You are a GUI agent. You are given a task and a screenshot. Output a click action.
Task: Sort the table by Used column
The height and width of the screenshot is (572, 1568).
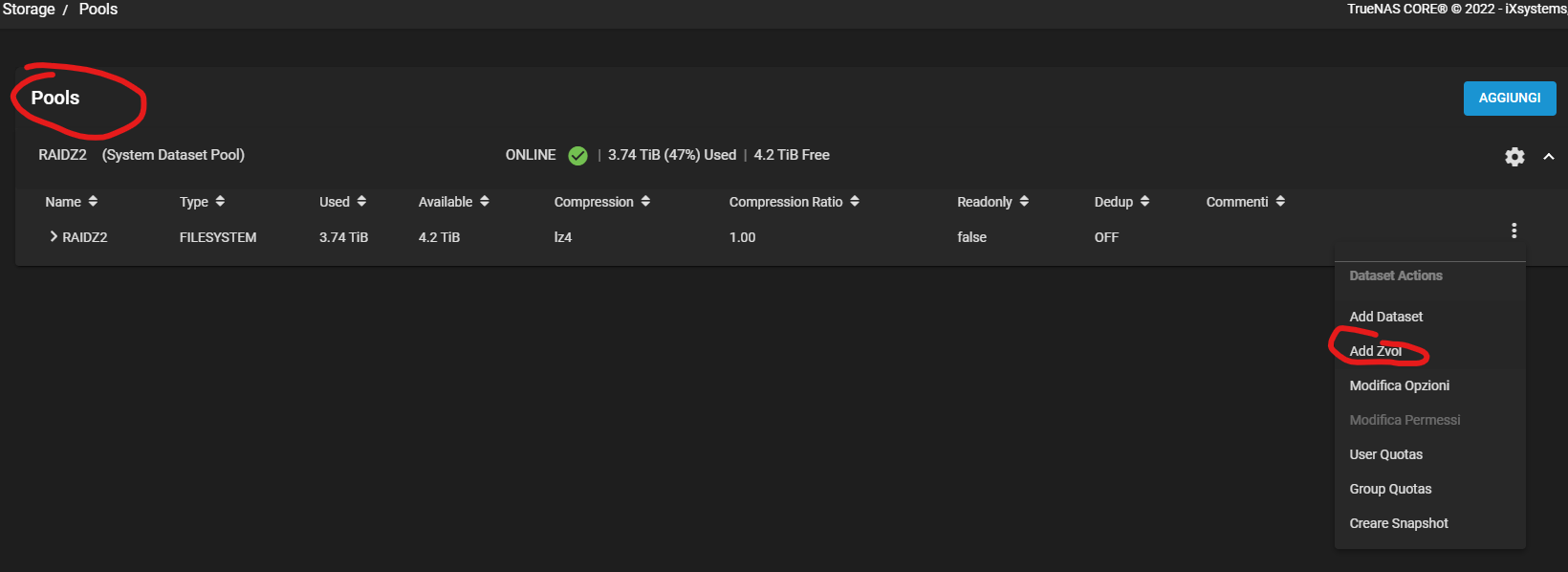(343, 202)
